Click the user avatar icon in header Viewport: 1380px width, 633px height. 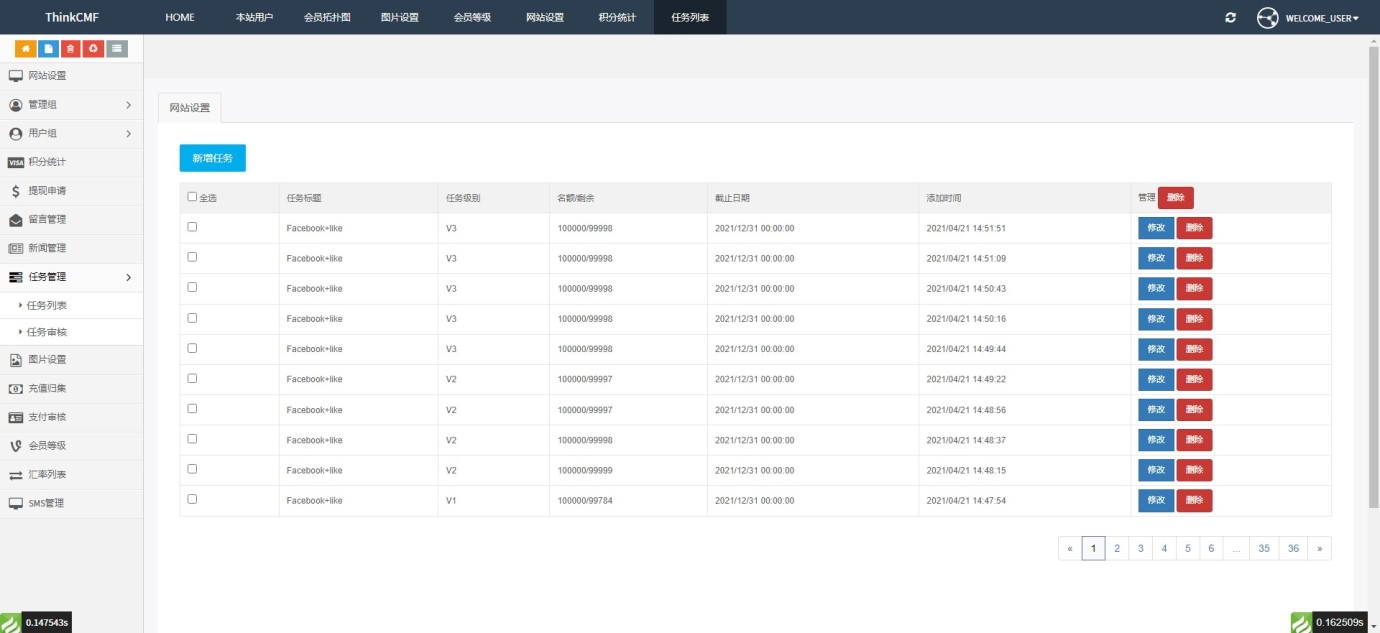tap(1267, 18)
